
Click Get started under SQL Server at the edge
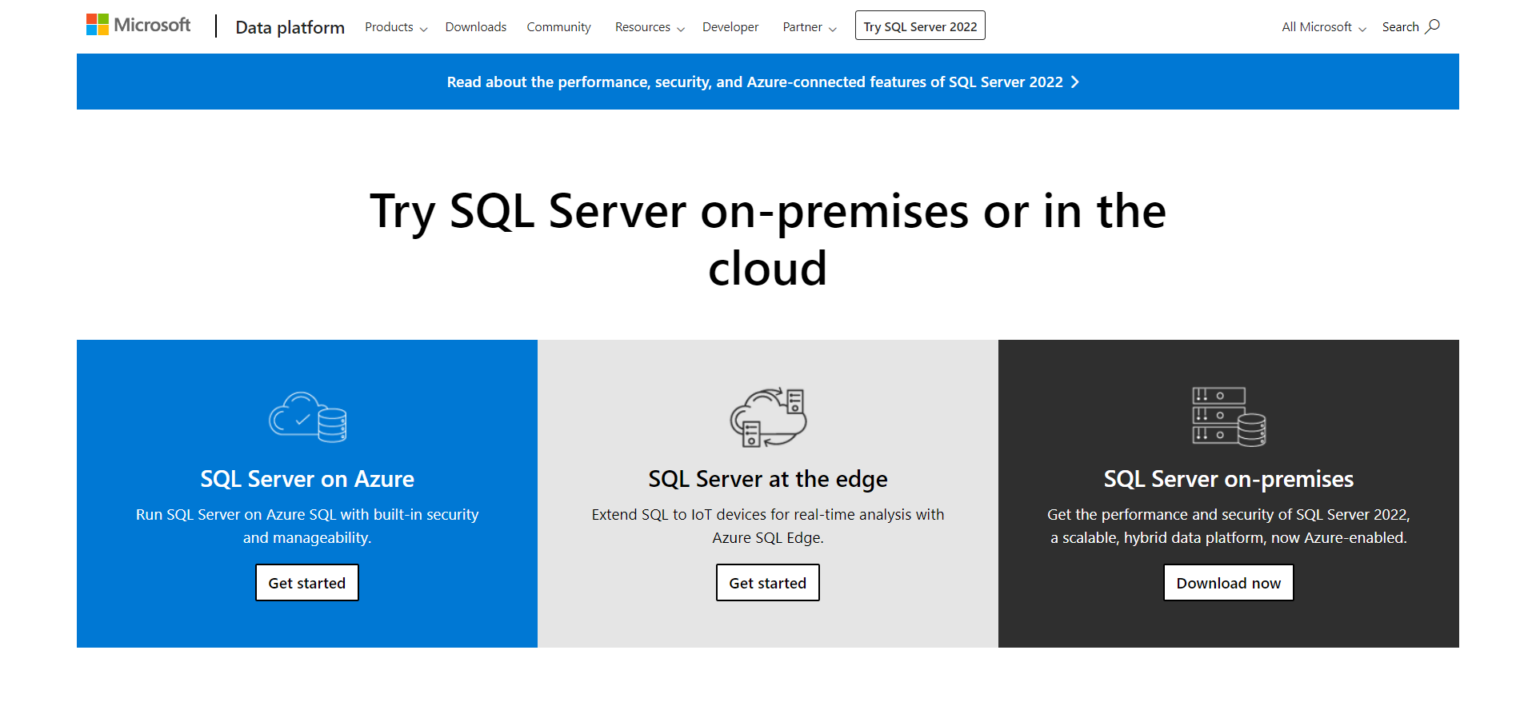[x=767, y=582]
